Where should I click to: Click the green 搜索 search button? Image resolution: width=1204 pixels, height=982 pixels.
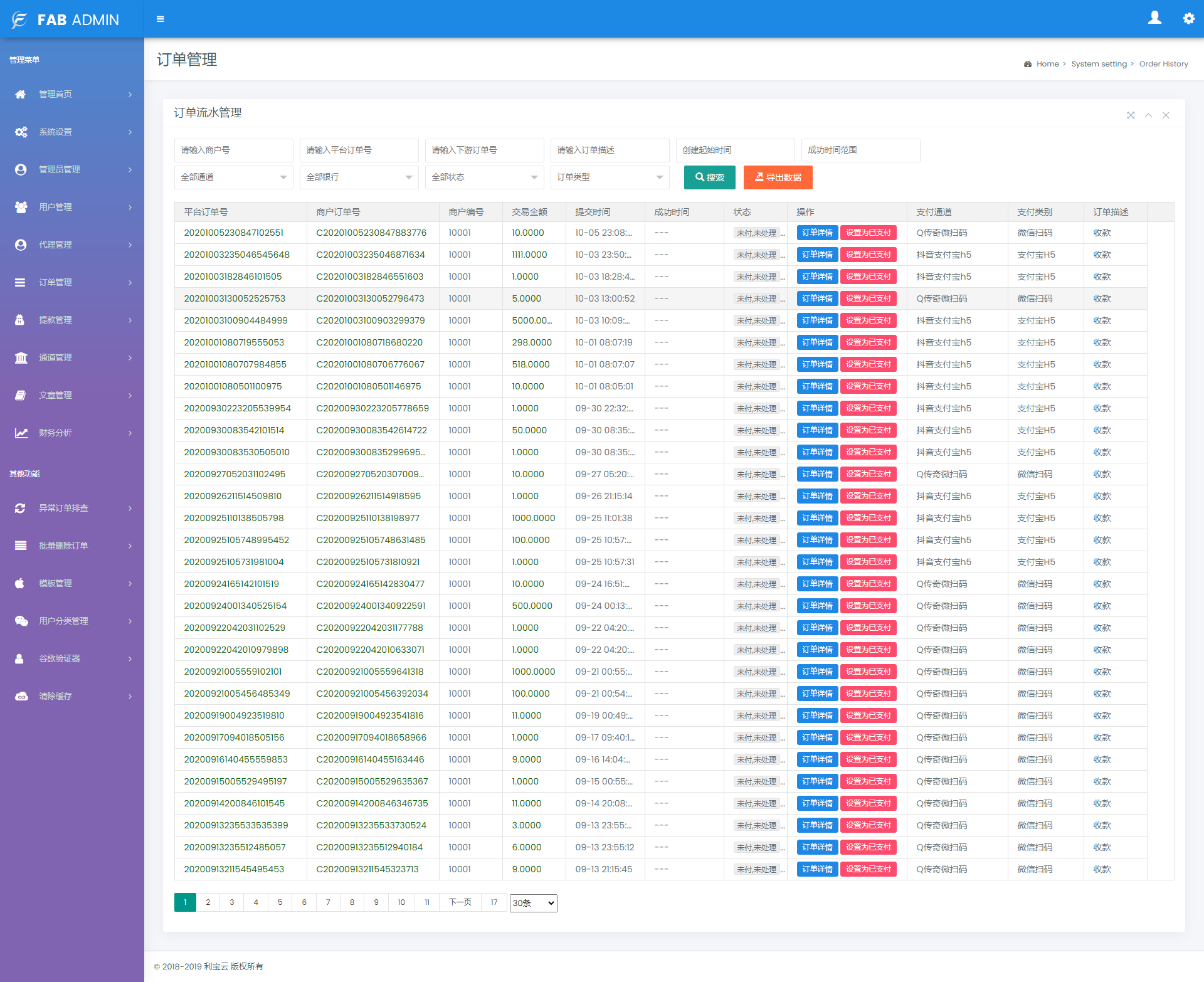click(709, 177)
